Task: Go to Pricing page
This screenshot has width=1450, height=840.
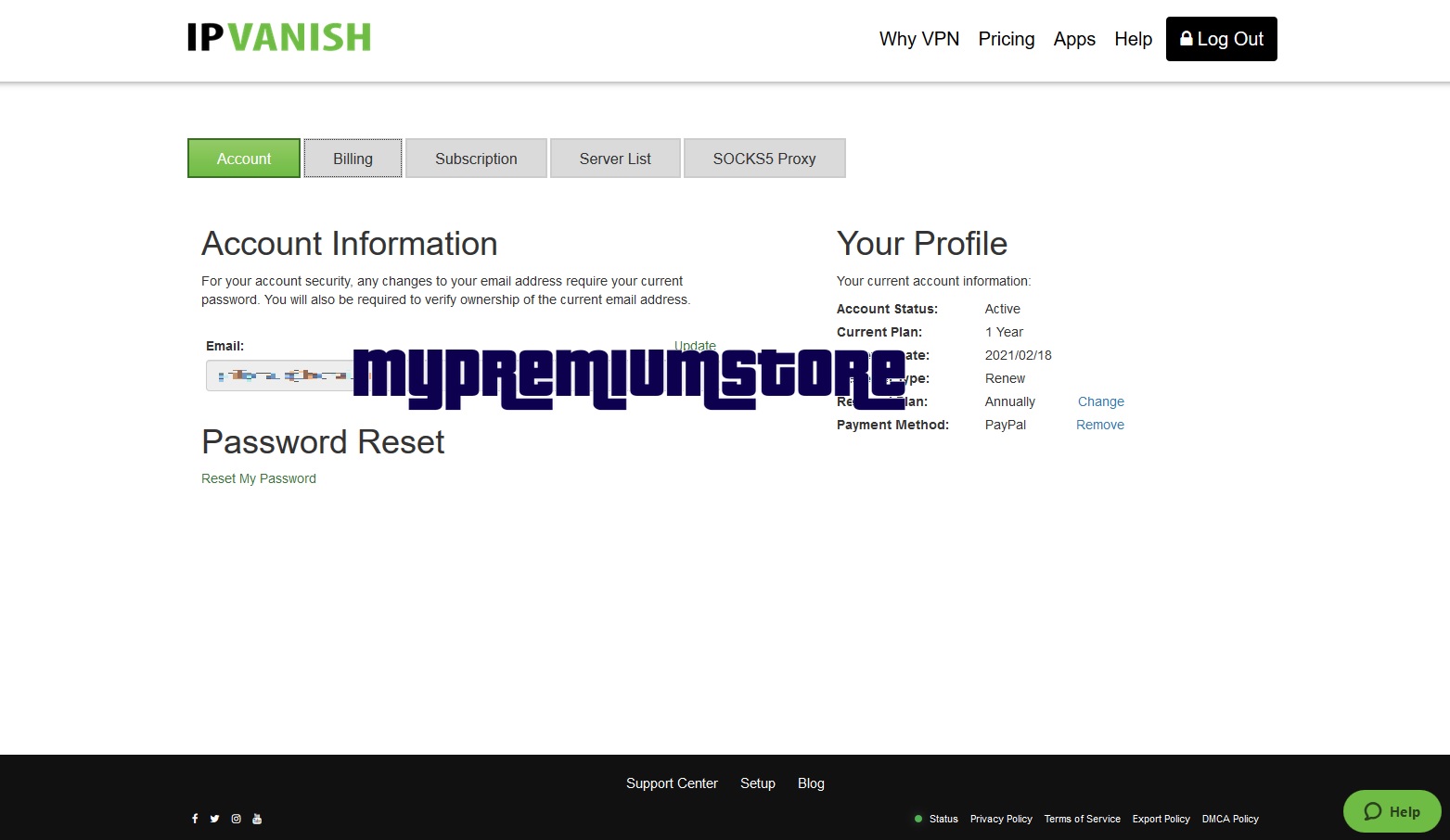Action: (x=1007, y=39)
